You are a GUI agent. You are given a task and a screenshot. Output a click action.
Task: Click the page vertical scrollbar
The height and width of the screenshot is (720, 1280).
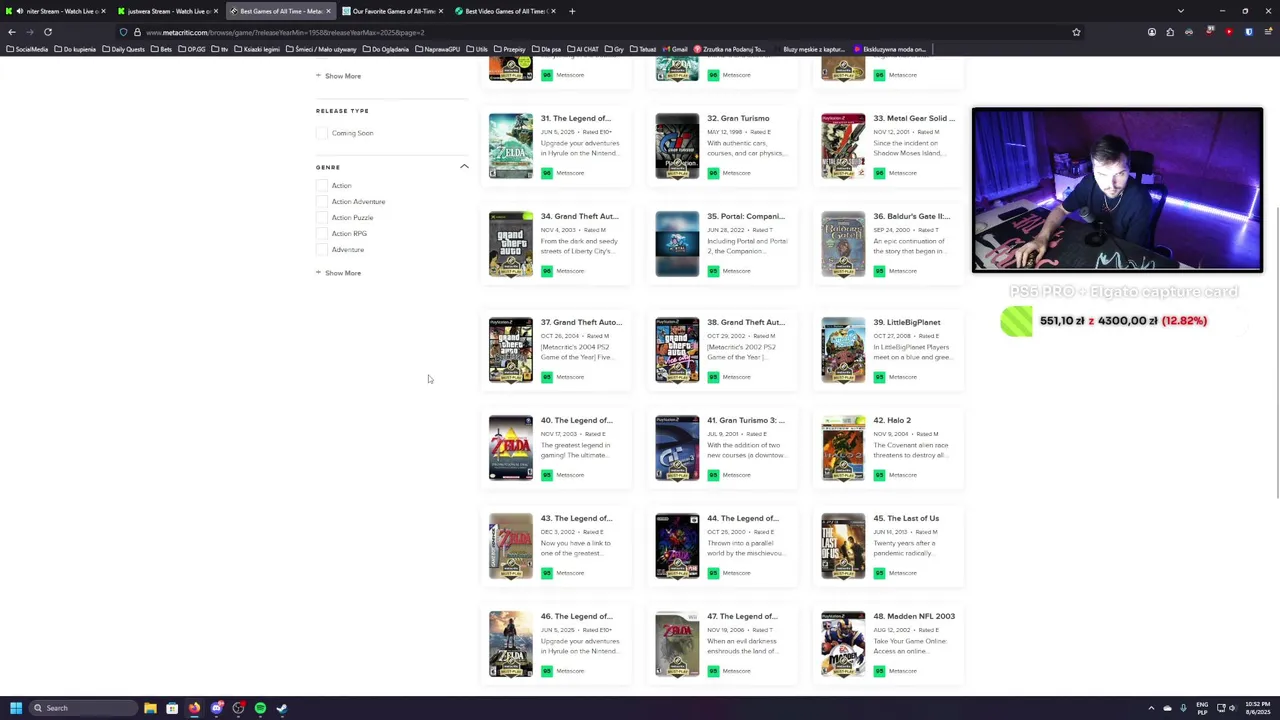click(x=1276, y=352)
